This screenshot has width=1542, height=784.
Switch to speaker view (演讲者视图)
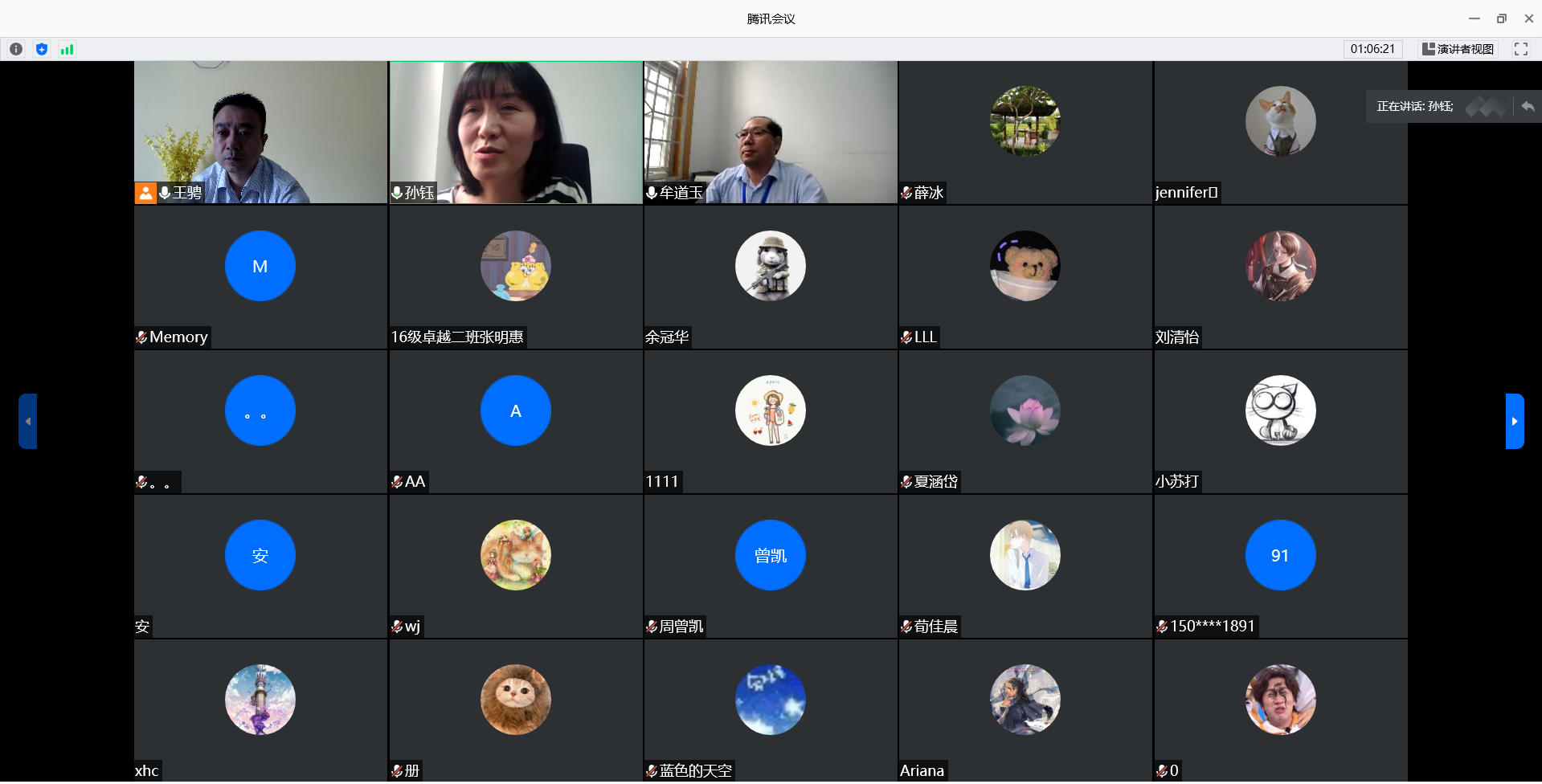pos(1458,49)
